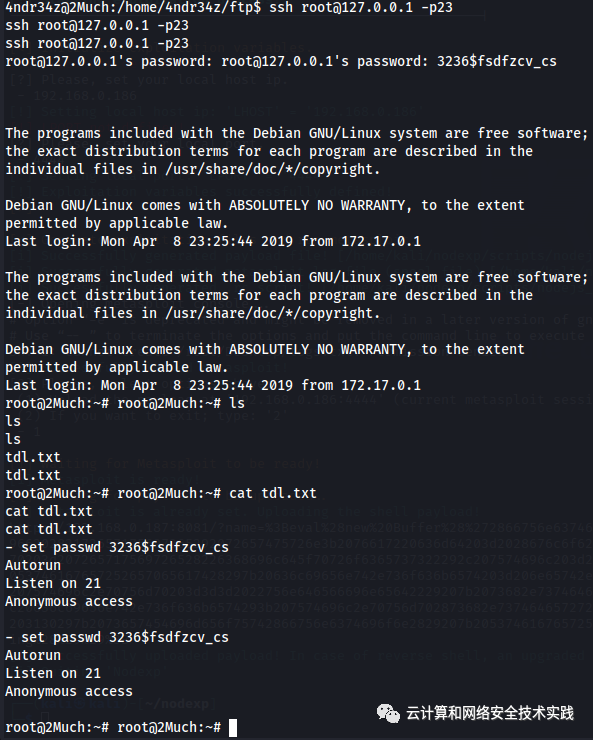Click the second 'Listen on 21' line
Viewport: 593px width, 740px height.
point(53,673)
